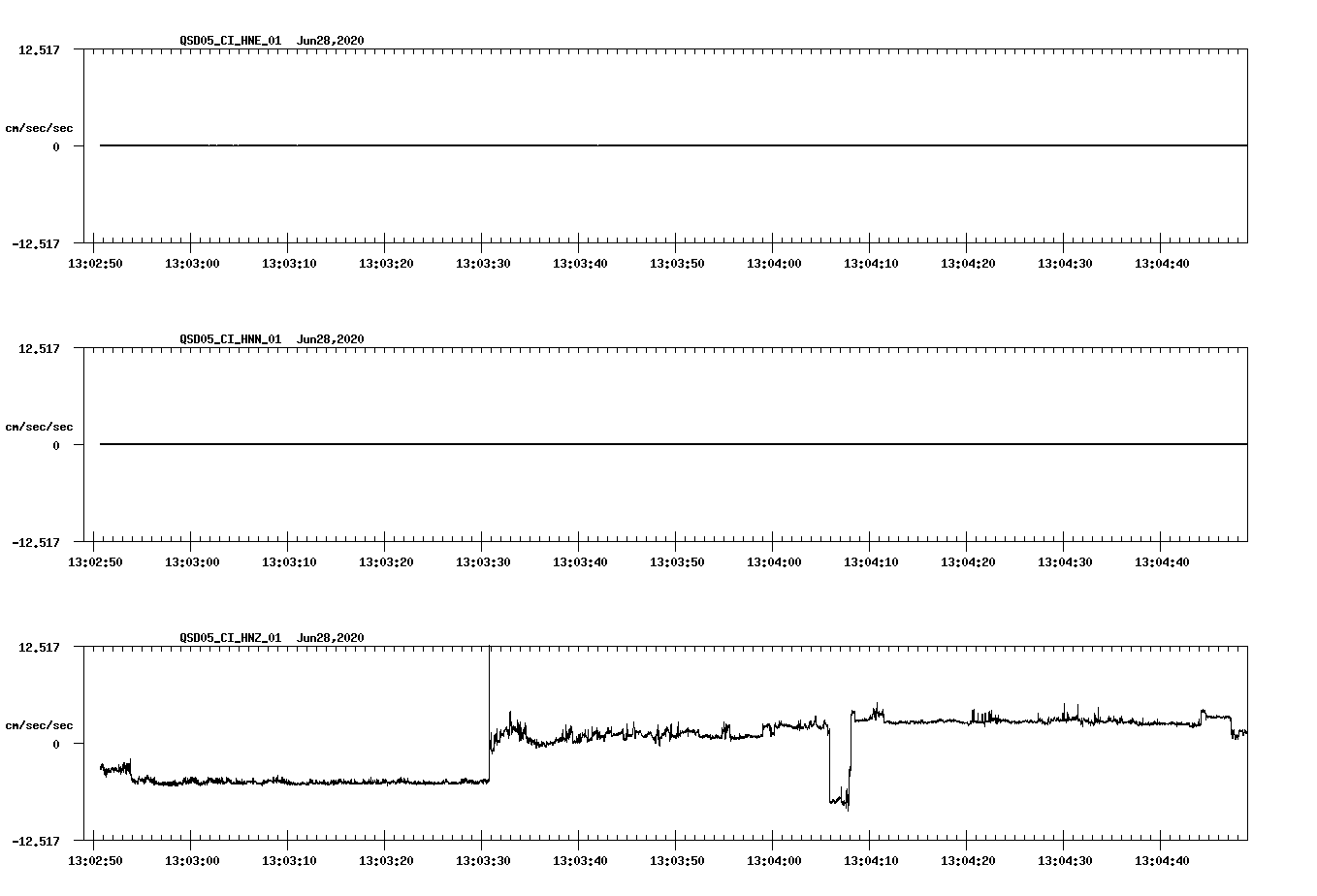The width and height of the screenshot is (1317, 896).
Task: Select the 13:03:50 time label under the HNN chart
Action: 677,562
